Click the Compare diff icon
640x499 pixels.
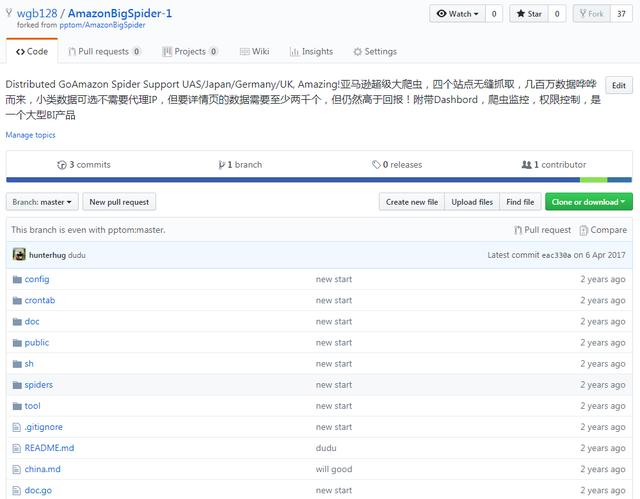pyautogui.click(x=584, y=231)
